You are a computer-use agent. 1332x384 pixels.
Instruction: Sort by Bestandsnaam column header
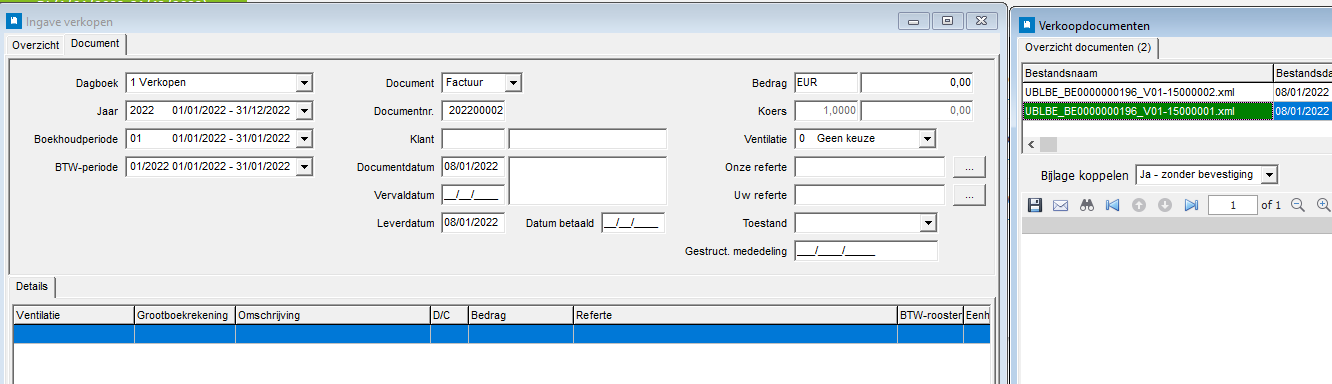(1147, 73)
